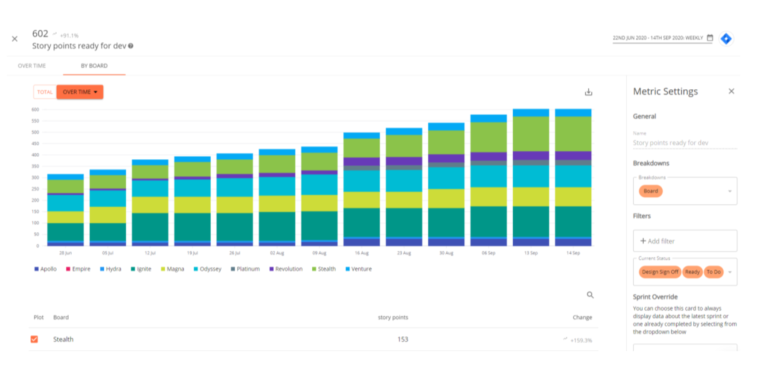Expand the Current Status dropdown arrow
This screenshot has height=369, width=768.
[730, 272]
